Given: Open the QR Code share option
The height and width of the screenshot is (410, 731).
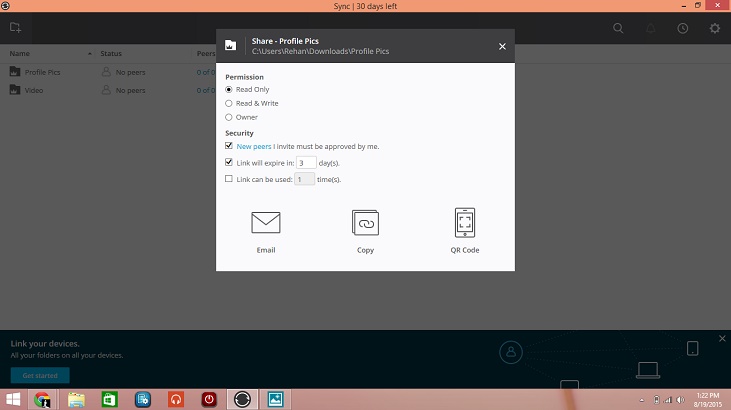Looking at the screenshot, I should pyautogui.click(x=465, y=222).
